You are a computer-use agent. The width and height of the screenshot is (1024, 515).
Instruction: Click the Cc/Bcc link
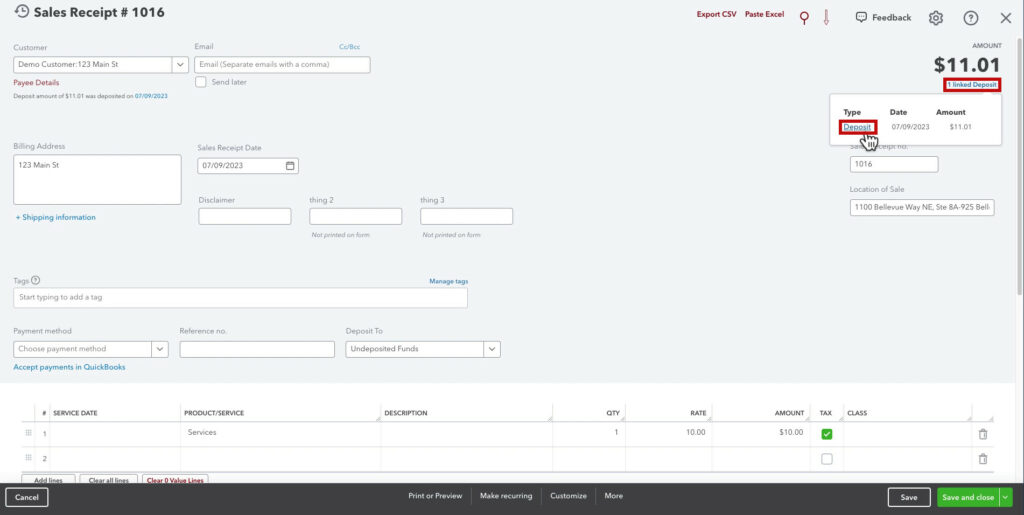(349, 47)
